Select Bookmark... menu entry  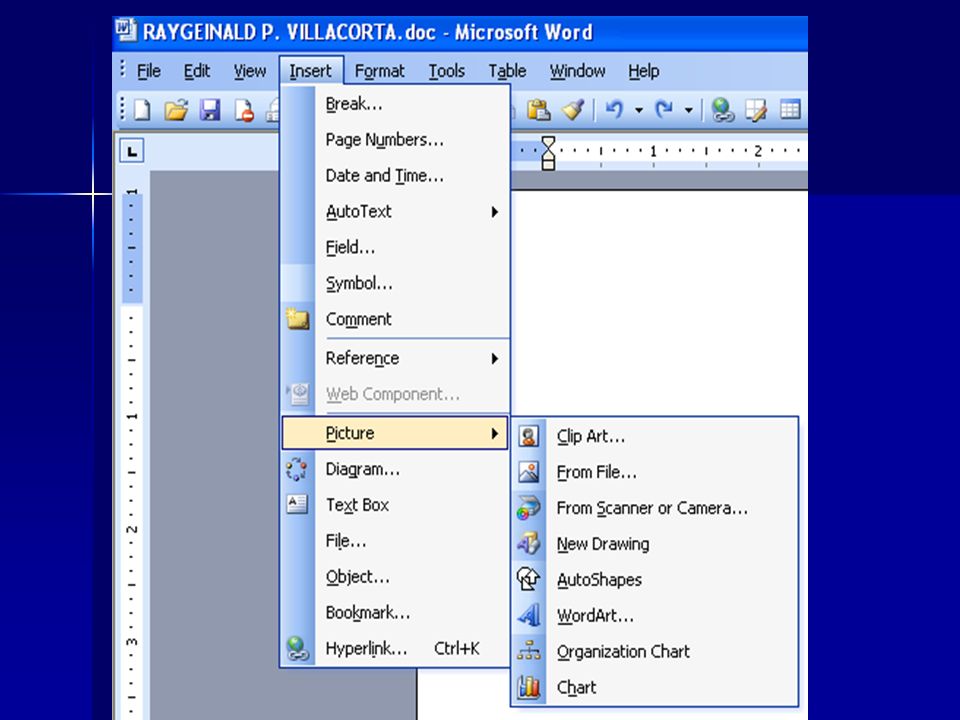click(x=395, y=613)
